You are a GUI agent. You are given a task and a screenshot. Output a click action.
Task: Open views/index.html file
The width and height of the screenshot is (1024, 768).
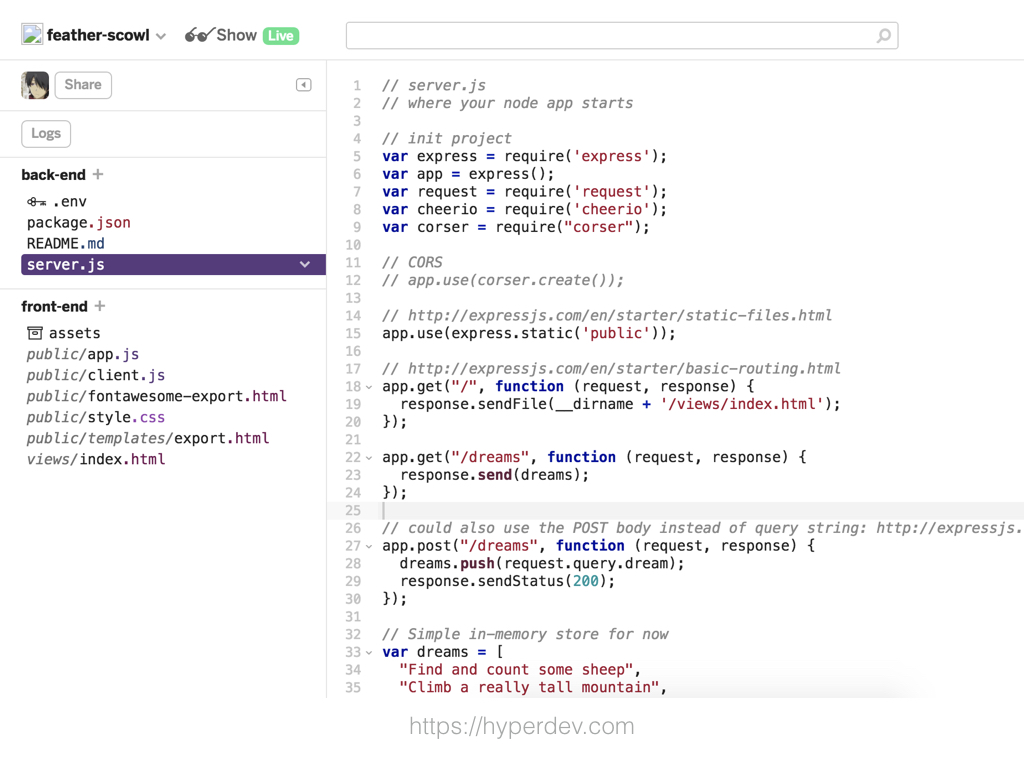coord(95,459)
